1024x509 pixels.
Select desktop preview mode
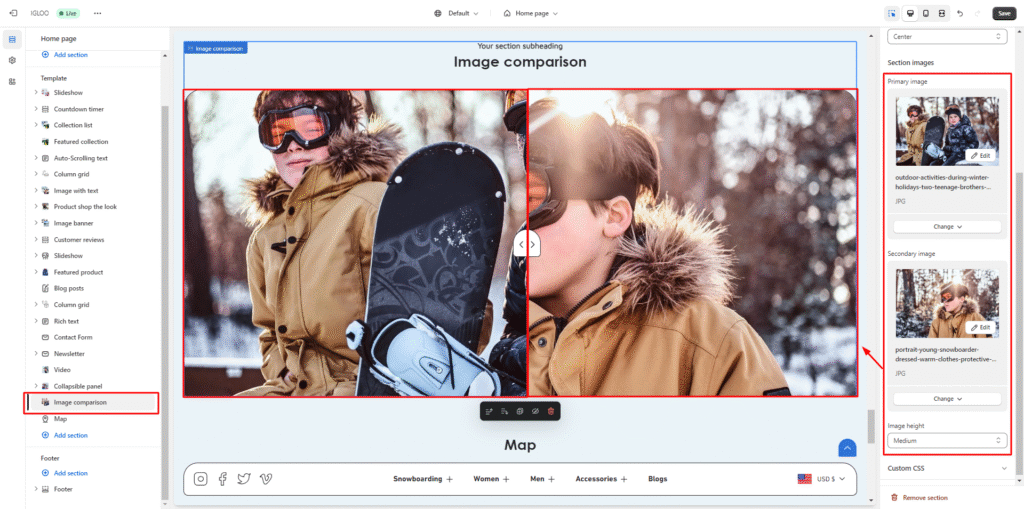(x=909, y=13)
